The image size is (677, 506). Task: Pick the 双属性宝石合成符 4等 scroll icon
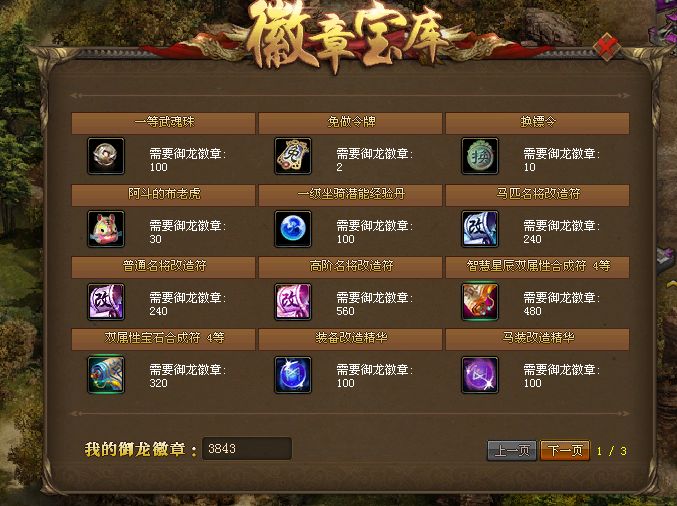(x=106, y=374)
